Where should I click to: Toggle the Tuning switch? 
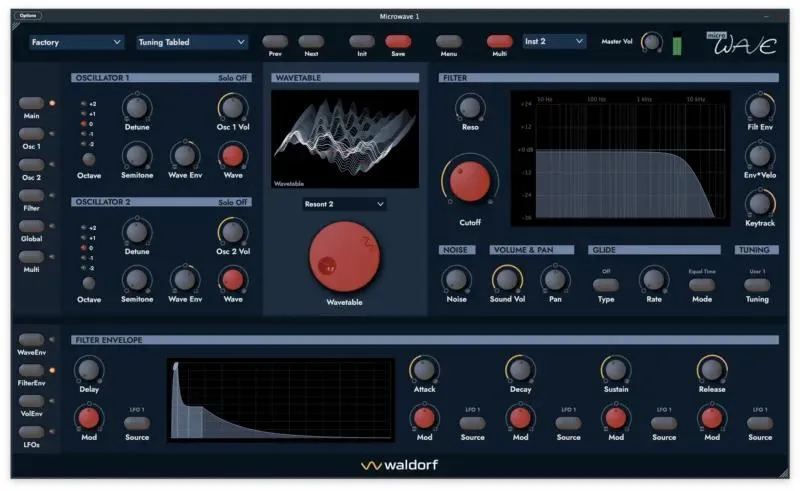pos(757,285)
